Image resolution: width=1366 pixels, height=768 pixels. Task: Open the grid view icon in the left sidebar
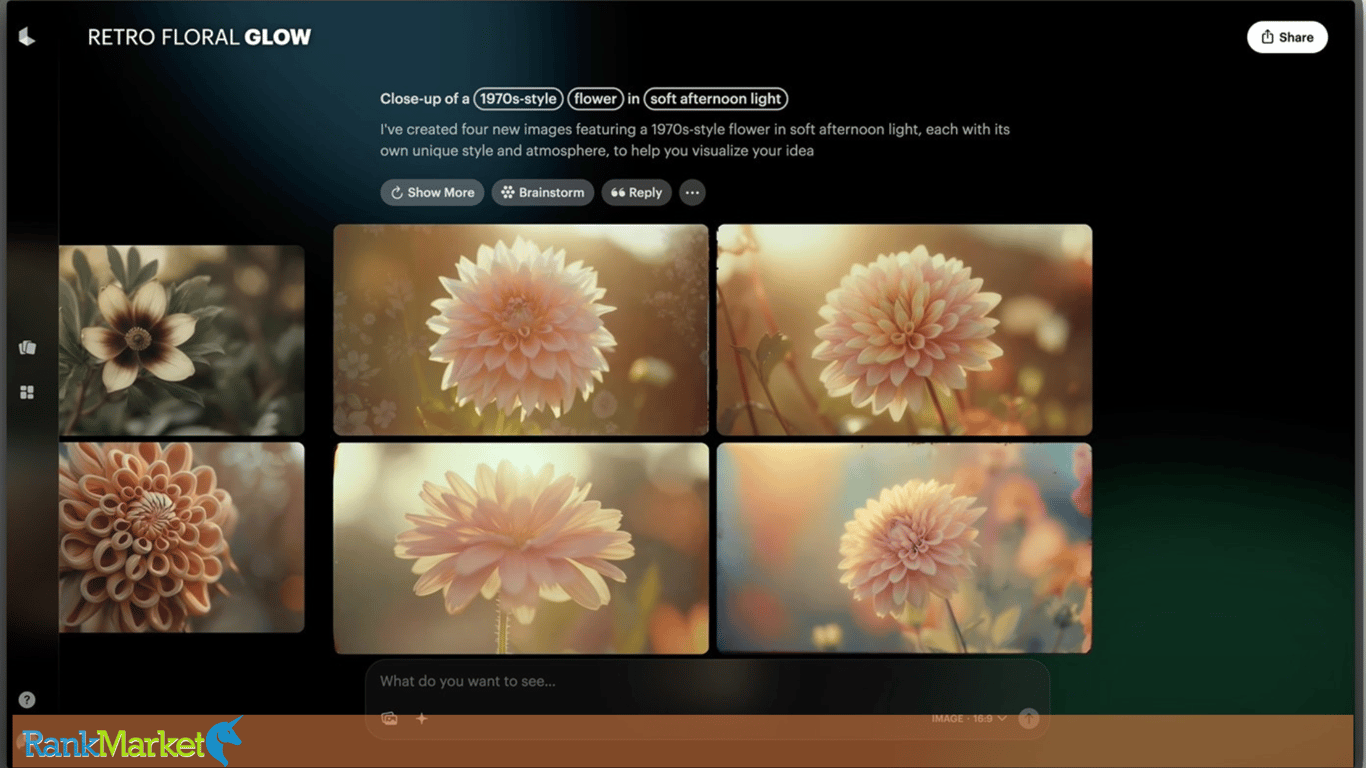click(27, 393)
